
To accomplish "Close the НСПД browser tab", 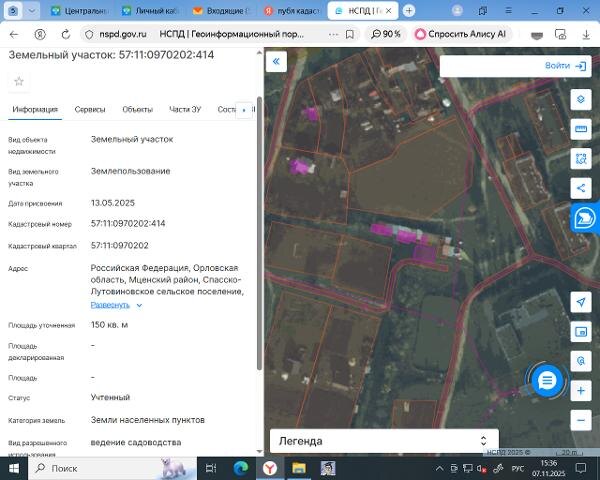I will [x=388, y=11].
